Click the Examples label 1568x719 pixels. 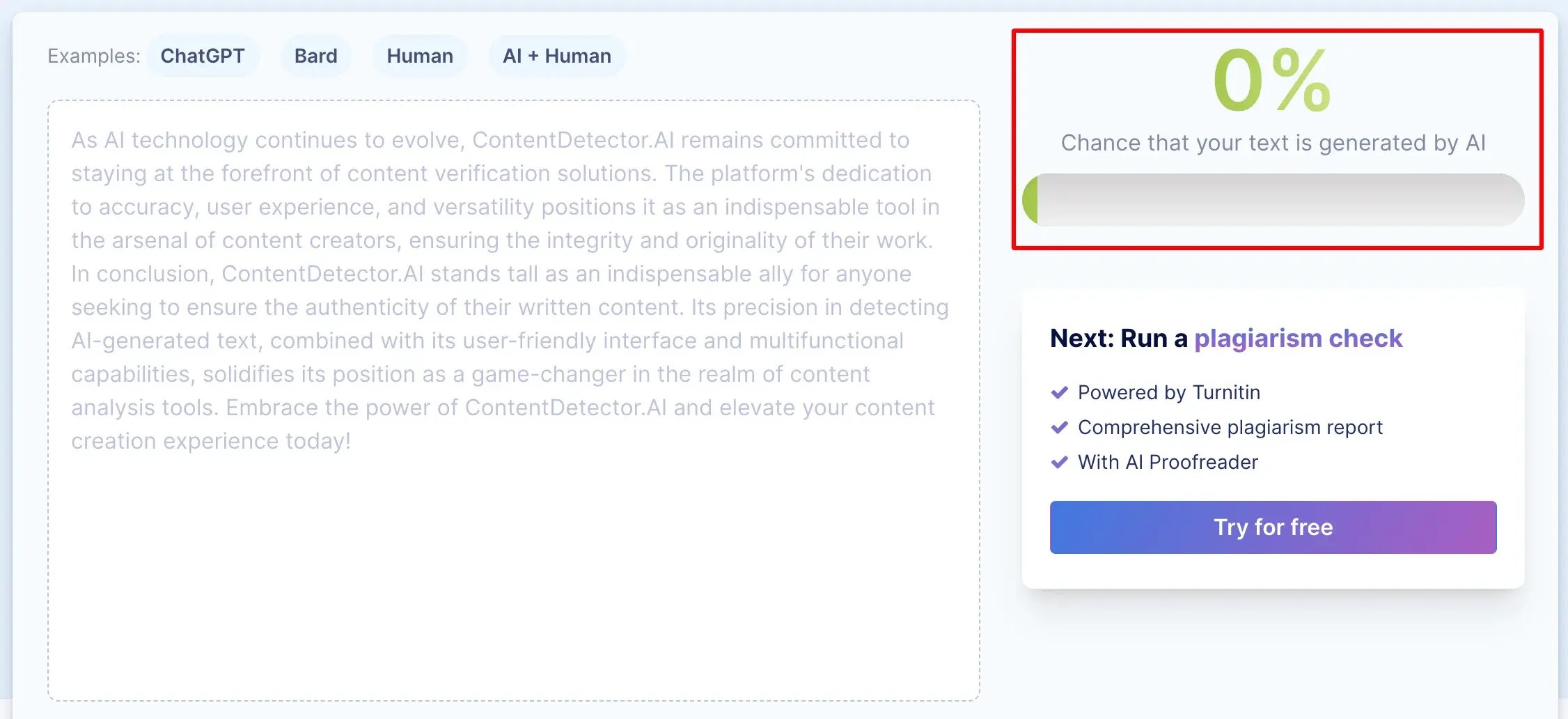click(94, 56)
